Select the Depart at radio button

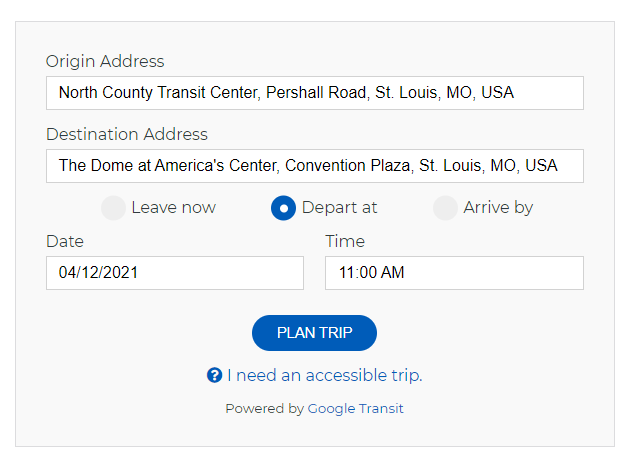[x=283, y=208]
